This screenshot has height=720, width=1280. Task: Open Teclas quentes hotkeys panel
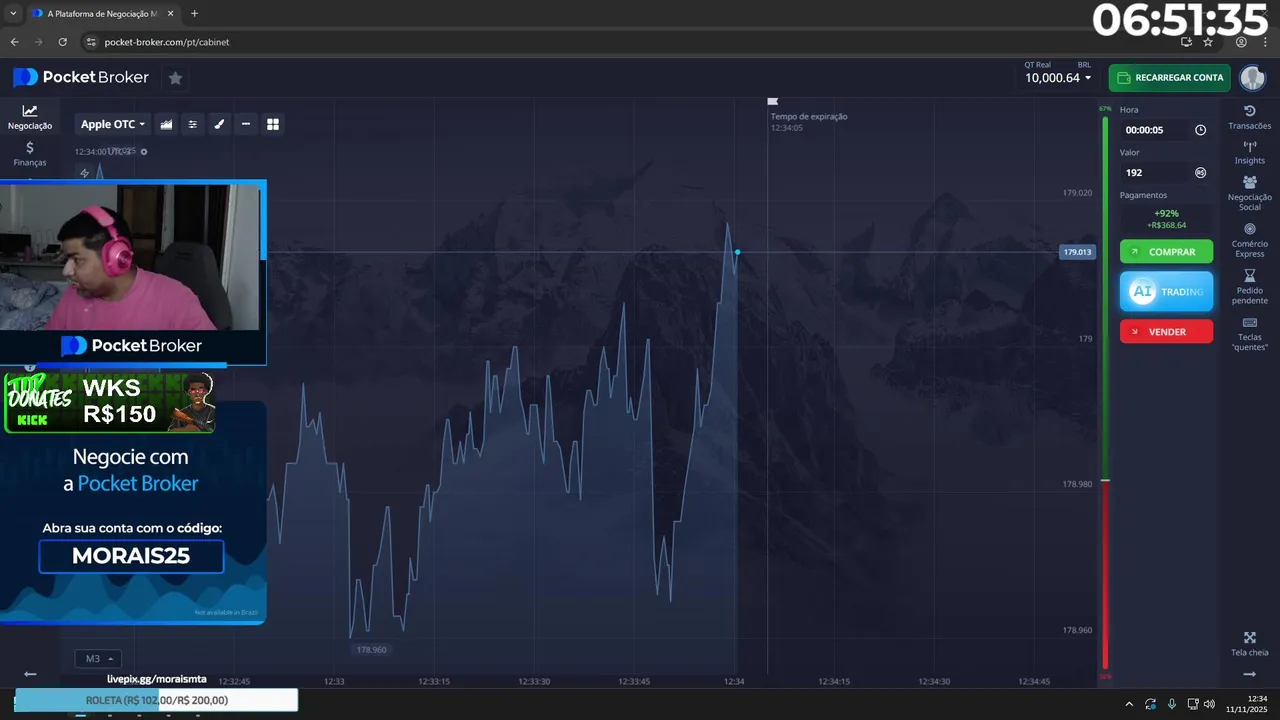pos(1250,334)
